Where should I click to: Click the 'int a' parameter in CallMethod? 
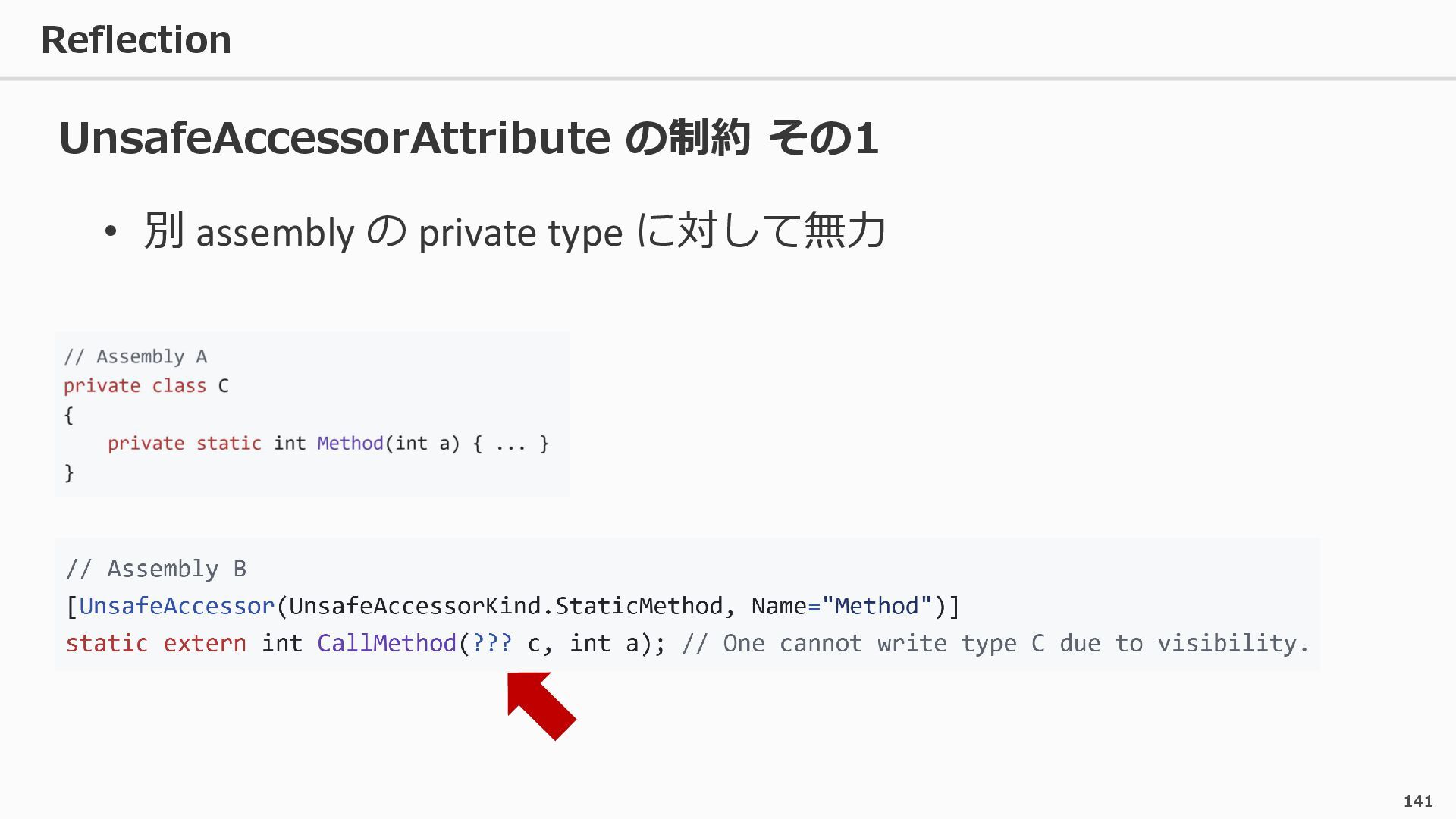[604, 643]
